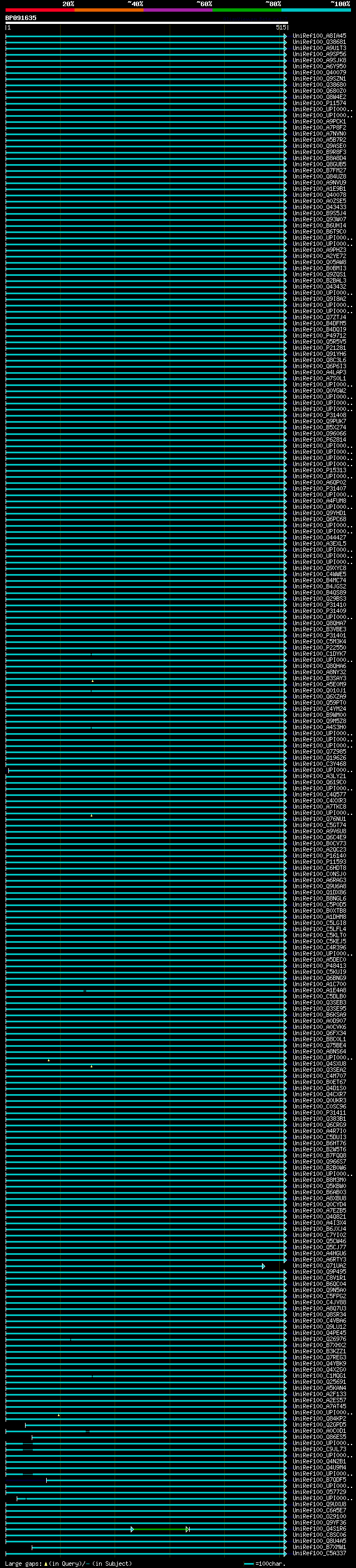Select label UniRef100_A9PHZ3
Image resolution: width=356 pixels, height=1568 pixels.
click(319, 250)
